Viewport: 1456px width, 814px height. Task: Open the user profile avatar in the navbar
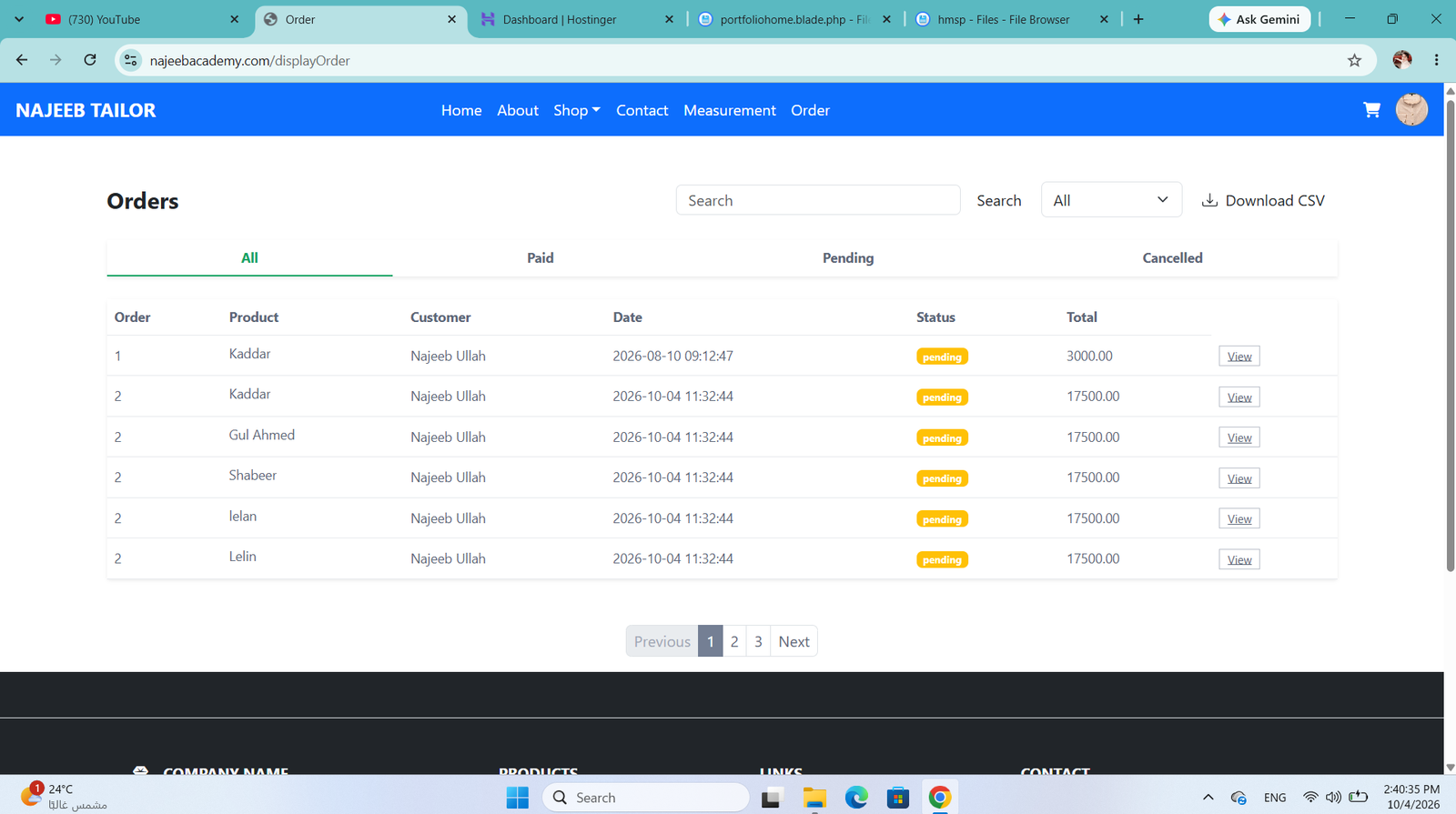pyautogui.click(x=1411, y=110)
